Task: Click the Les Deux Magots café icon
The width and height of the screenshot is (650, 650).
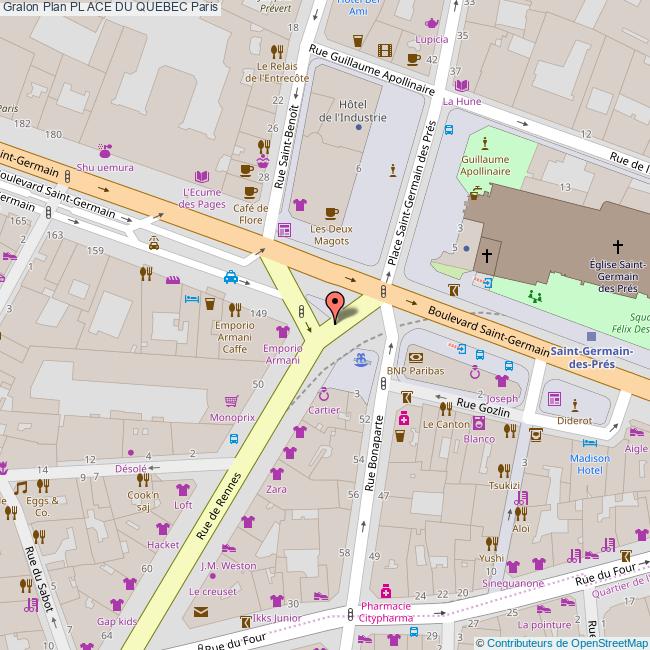Action: point(332,212)
